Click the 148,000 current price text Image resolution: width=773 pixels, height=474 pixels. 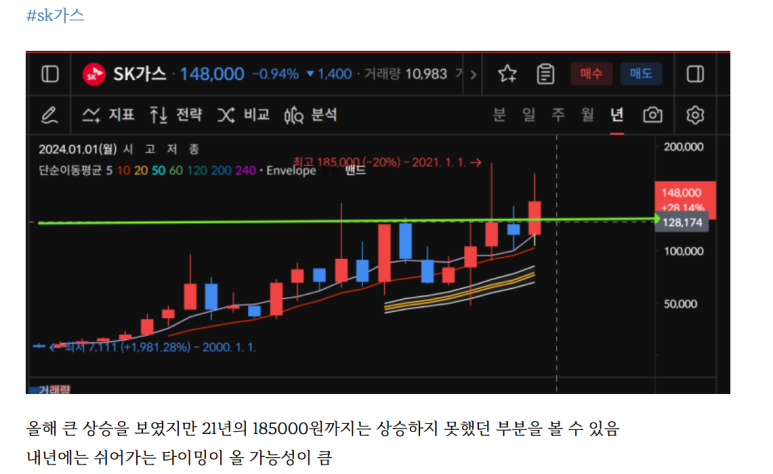pyautogui.click(x=212, y=74)
